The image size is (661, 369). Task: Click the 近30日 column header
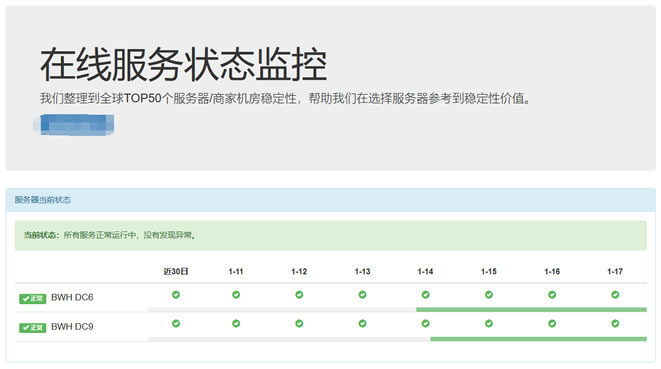(x=176, y=272)
